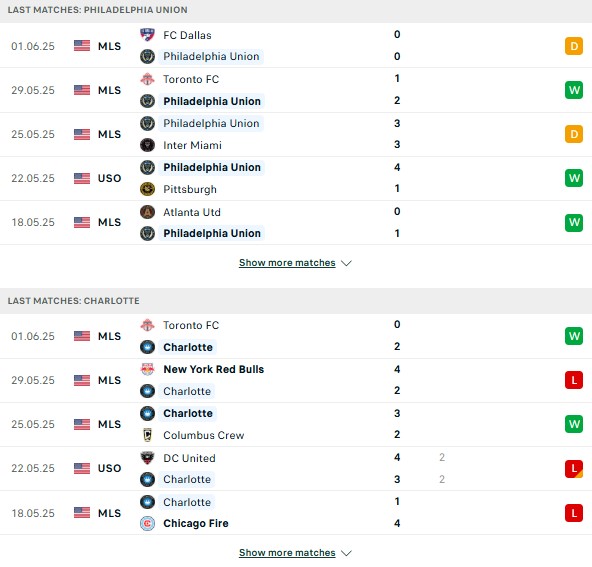Click the Chicago Fire crest
Screen dimensions: 592x567
[147, 523]
